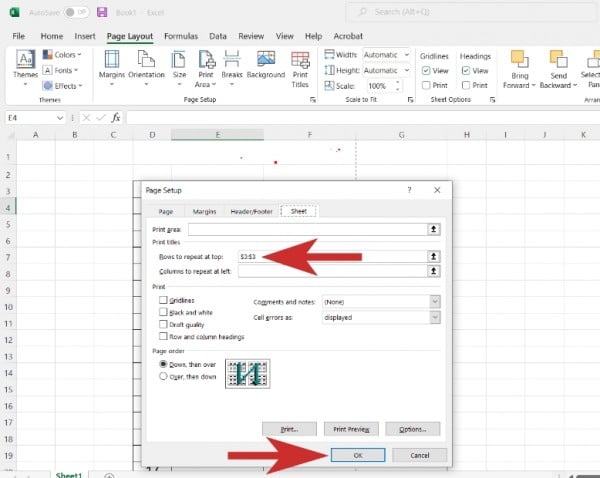The height and width of the screenshot is (478, 600).
Task: Switch to the Formulas ribbon tab
Action: [x=181, y=36]
